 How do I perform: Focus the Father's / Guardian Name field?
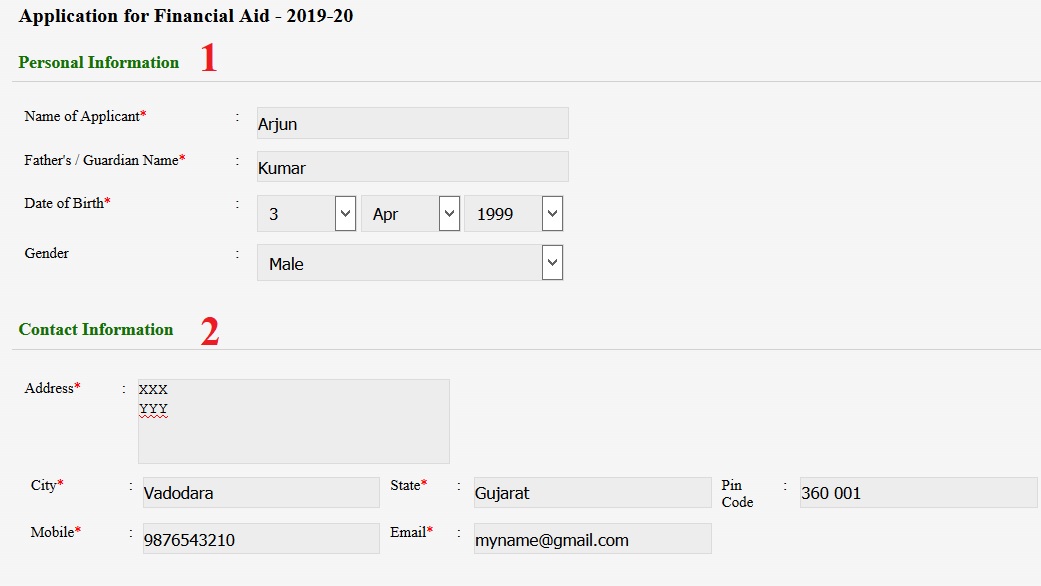click(x=412, y=167)
